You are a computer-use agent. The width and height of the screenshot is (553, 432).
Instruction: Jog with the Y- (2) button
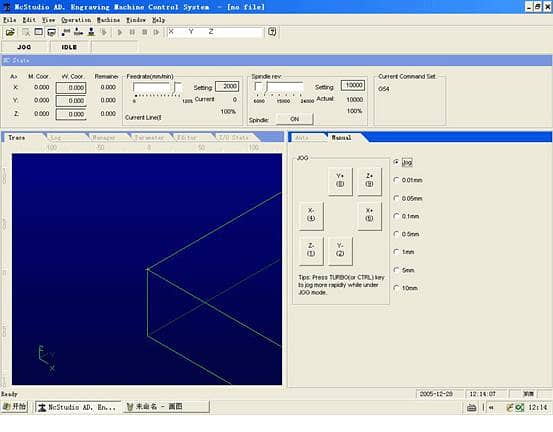pyautogui.click(x=340, y=250)
